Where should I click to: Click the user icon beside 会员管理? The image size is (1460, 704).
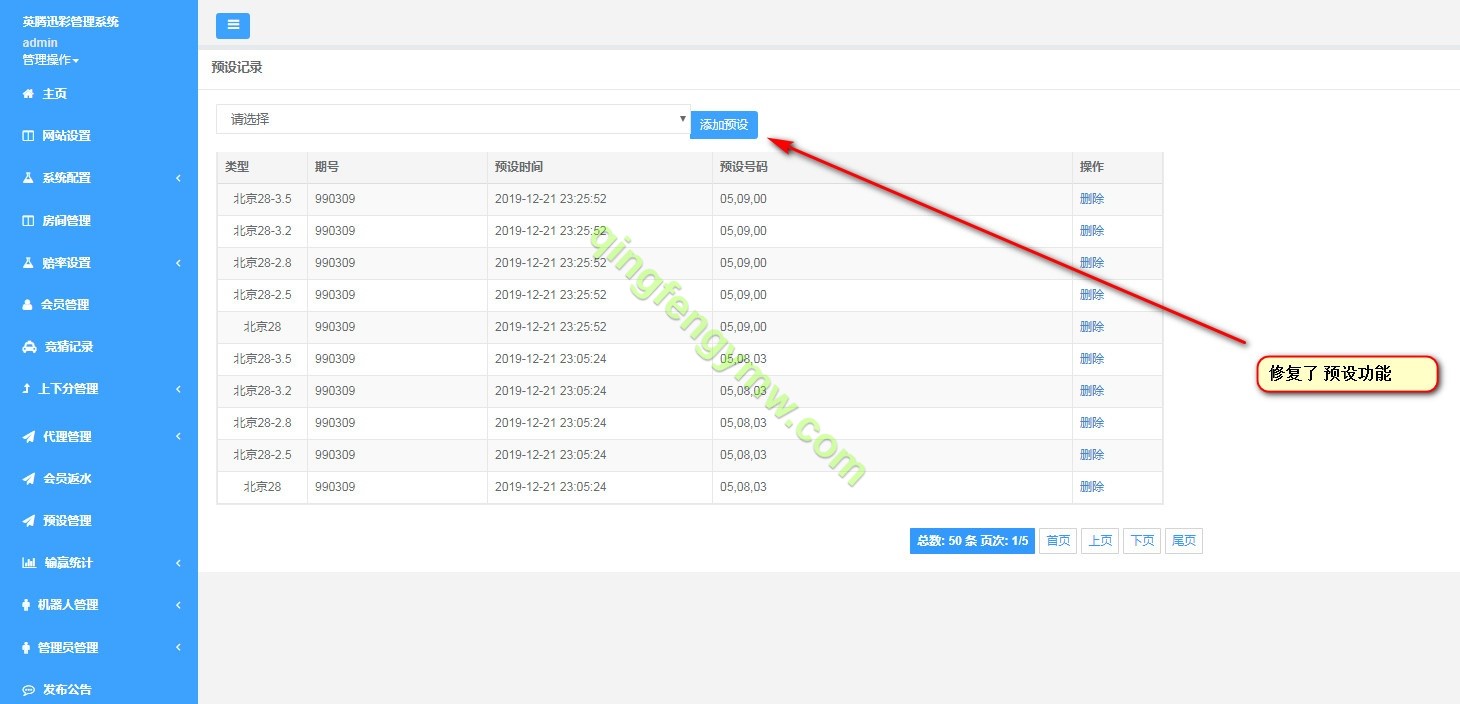(28, 305)
